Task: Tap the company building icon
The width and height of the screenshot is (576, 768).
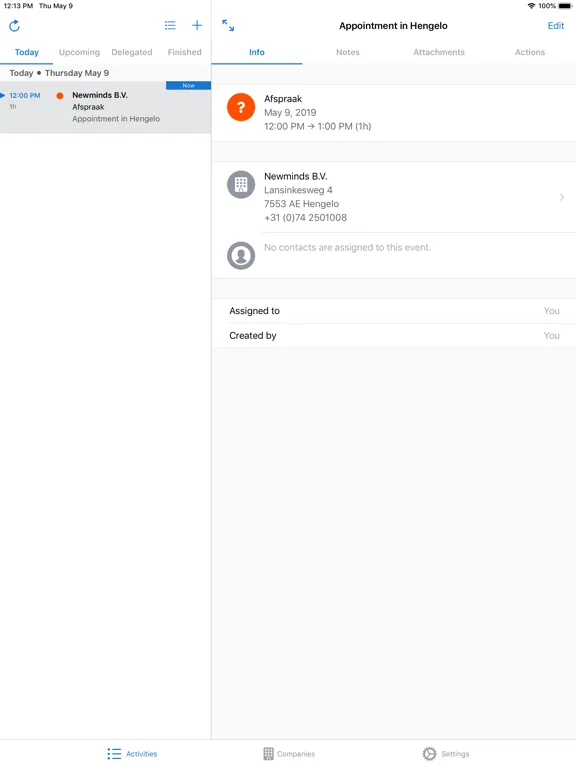Action: coord(241,185)
